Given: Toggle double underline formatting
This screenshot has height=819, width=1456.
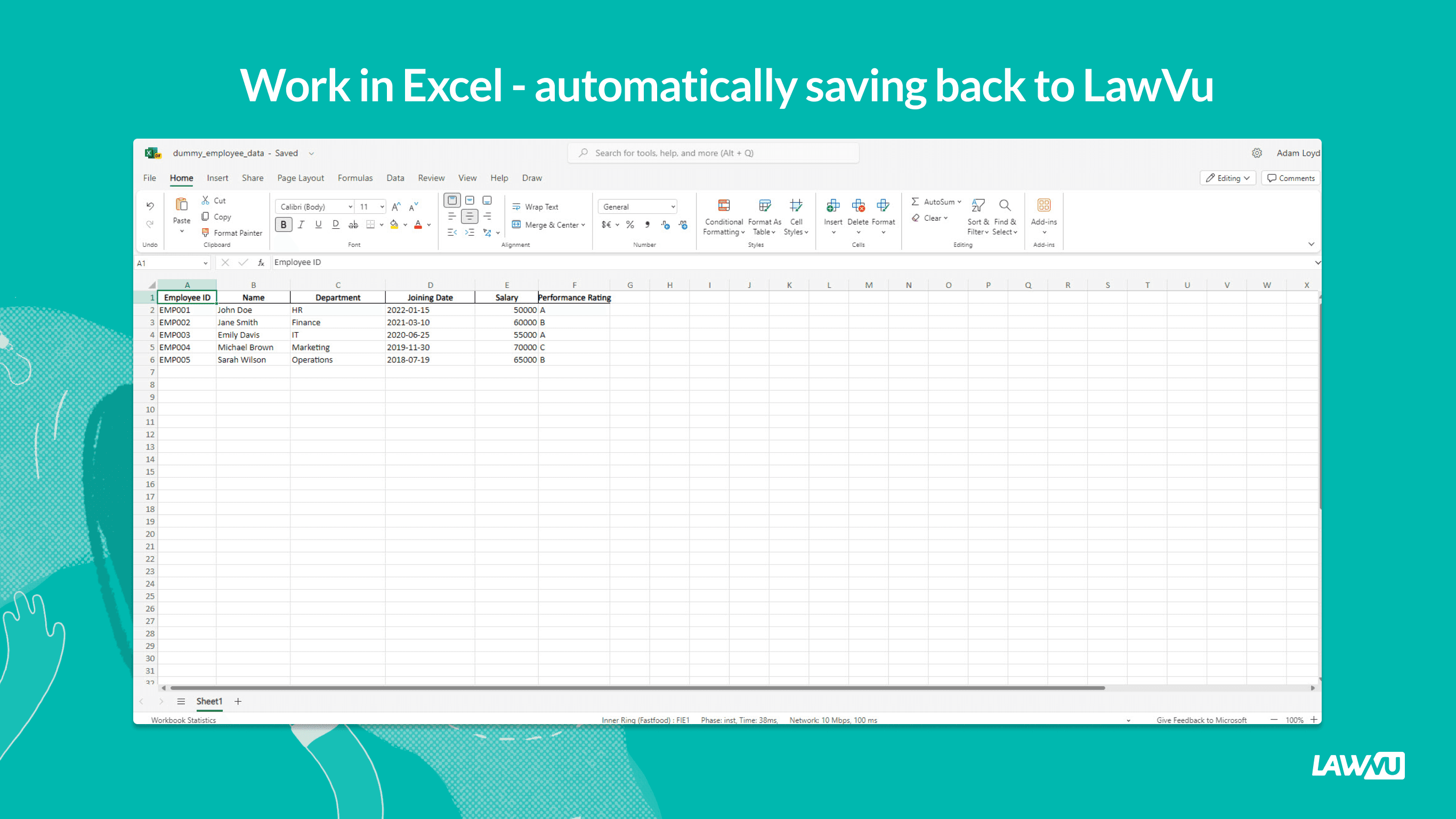Looking at the screenshot, I should coord(336,224).
